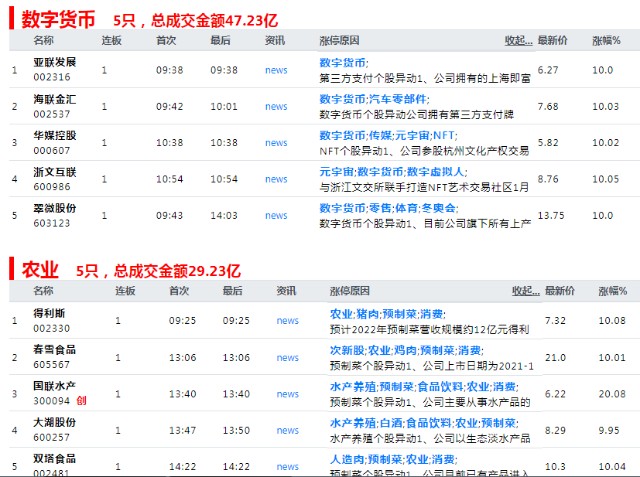Viewport: 640px width, 477px height.
Task: Open news link for 翠微股份
Action: (276, 215)
